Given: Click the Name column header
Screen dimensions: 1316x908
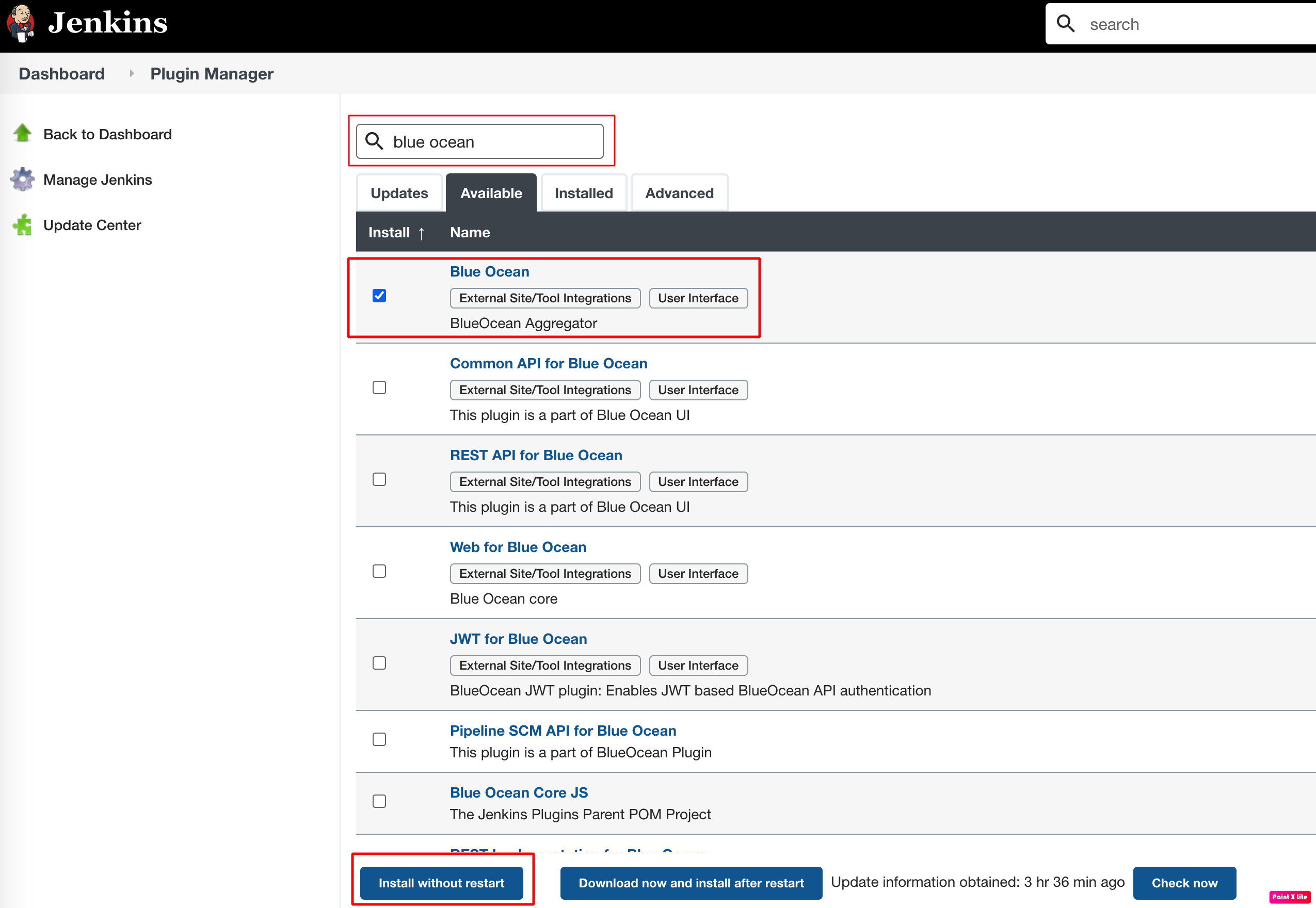Looking at the screenshot, I should (470, 232).
